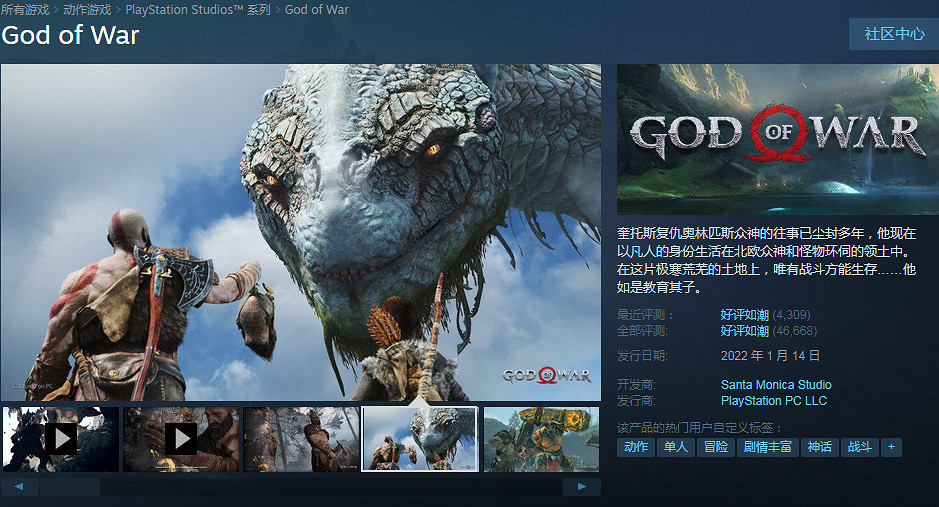939x507 pixels.
Task: Open the 所有游戏 breadcrumb link
Action: 25,10
